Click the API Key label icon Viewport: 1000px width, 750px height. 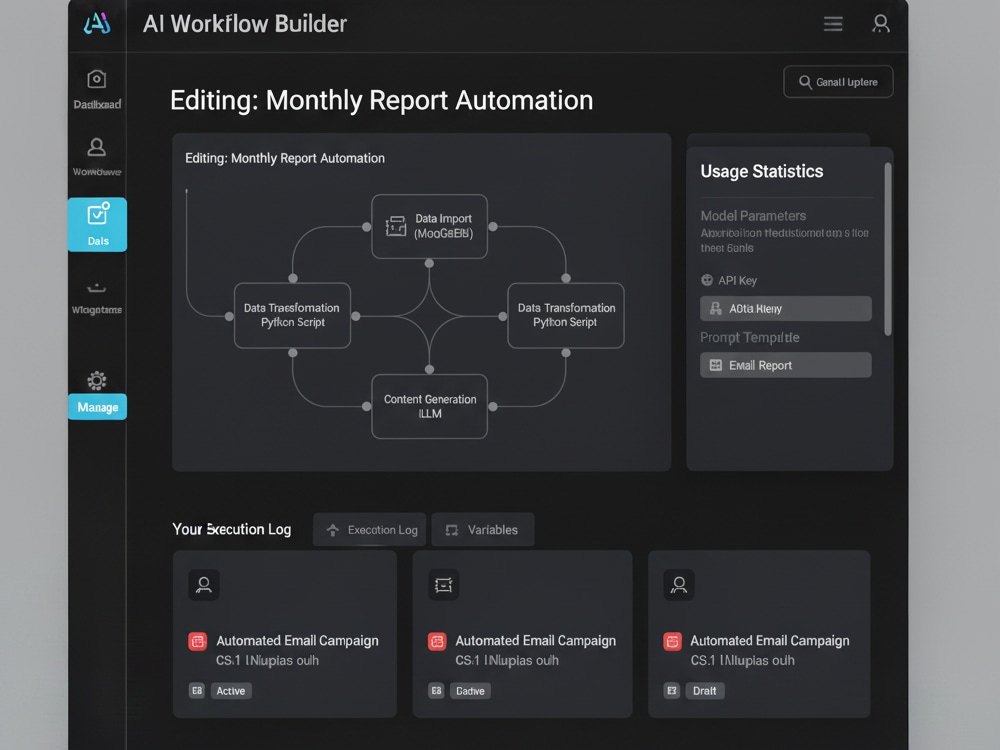click(707, 280)
